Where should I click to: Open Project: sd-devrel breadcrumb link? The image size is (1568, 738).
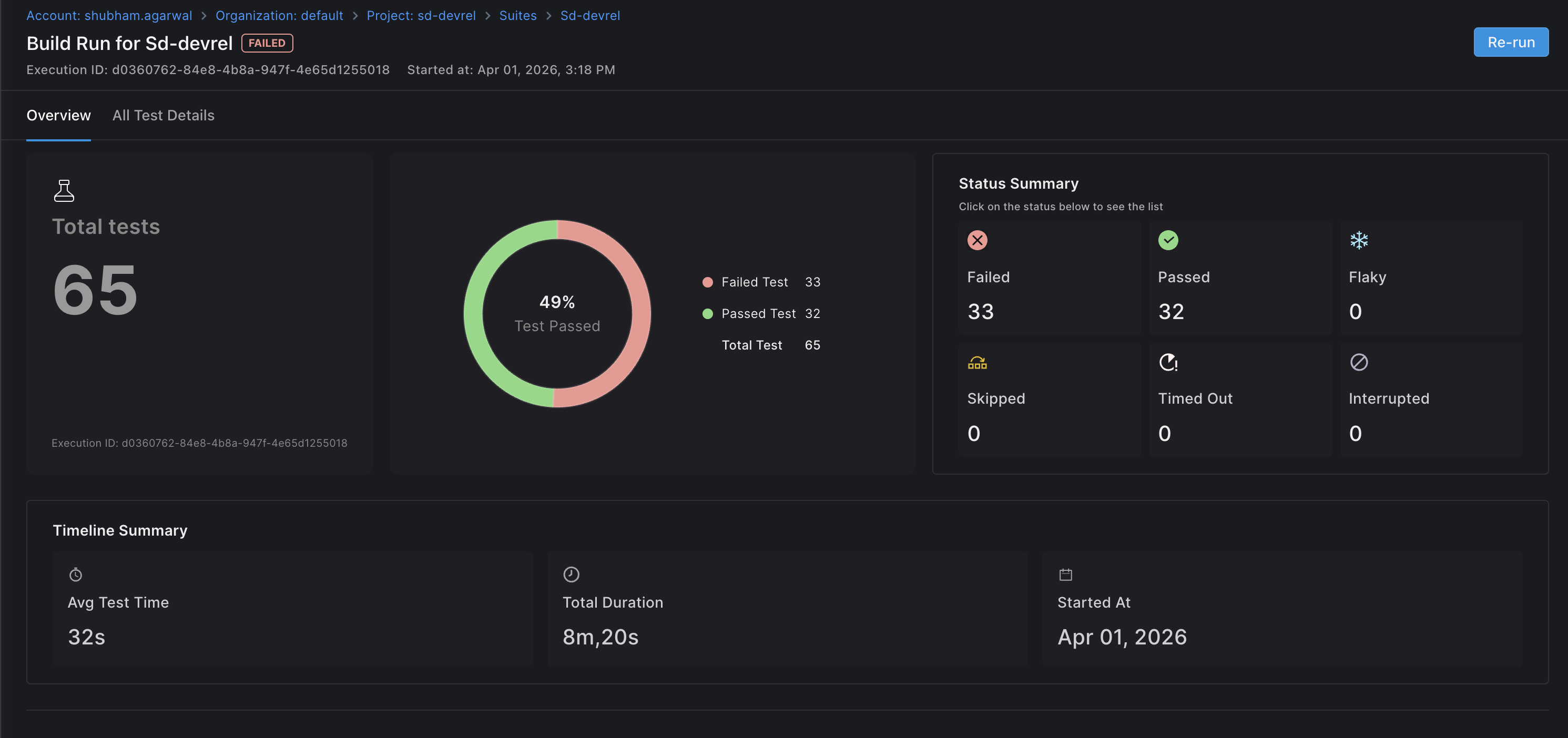pos(421,16)
